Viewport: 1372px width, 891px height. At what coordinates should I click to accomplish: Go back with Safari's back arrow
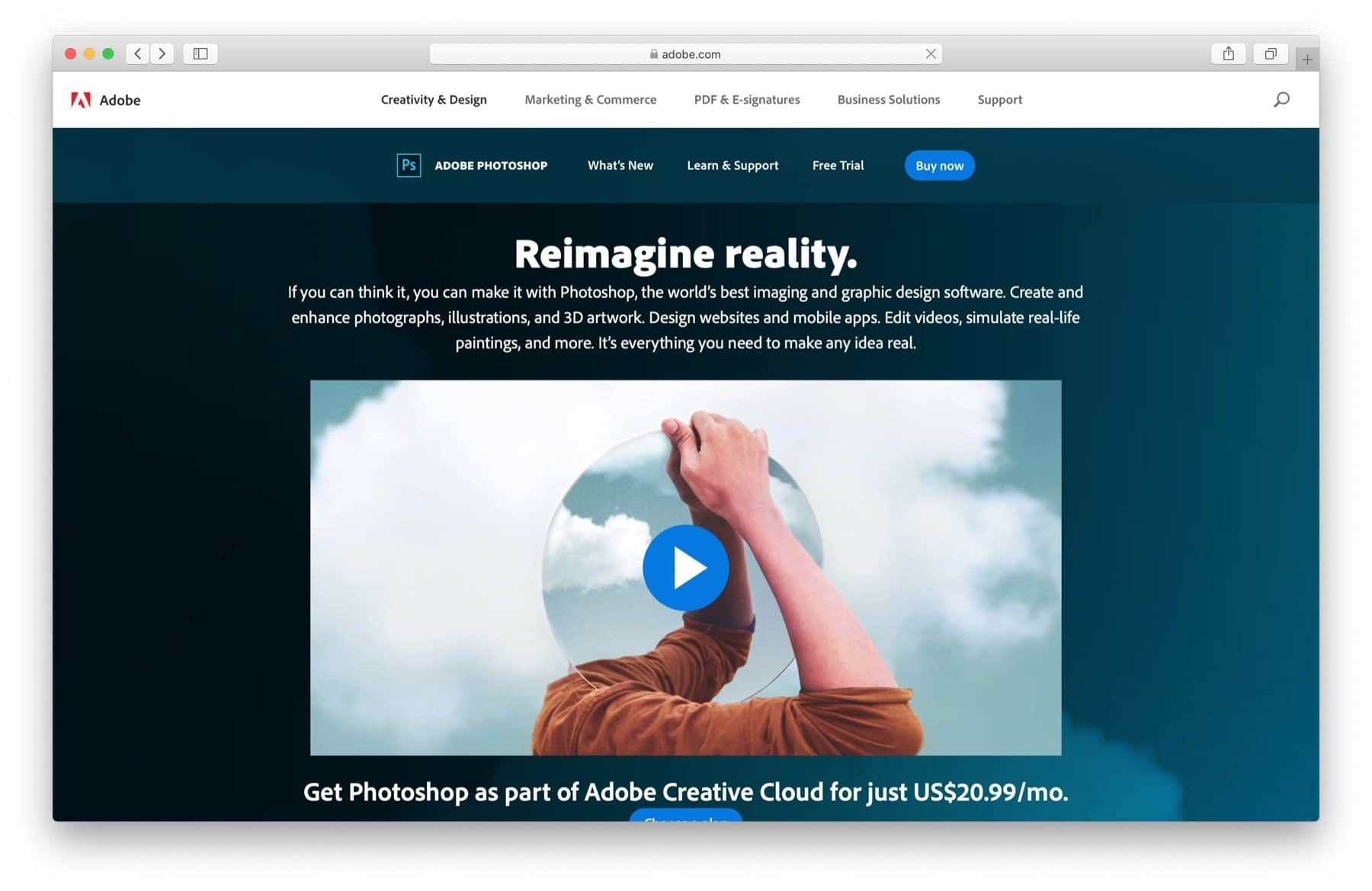(138, 53)
